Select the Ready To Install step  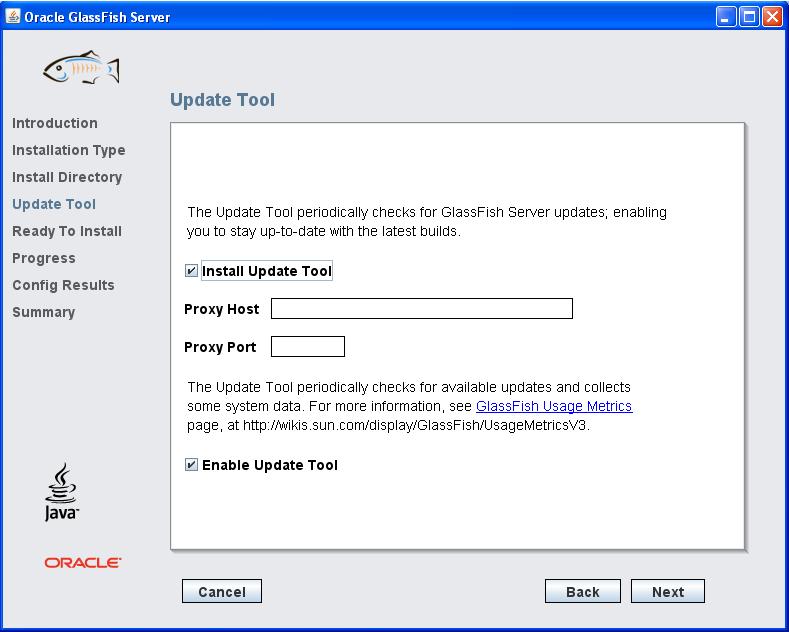pos(67,231)
